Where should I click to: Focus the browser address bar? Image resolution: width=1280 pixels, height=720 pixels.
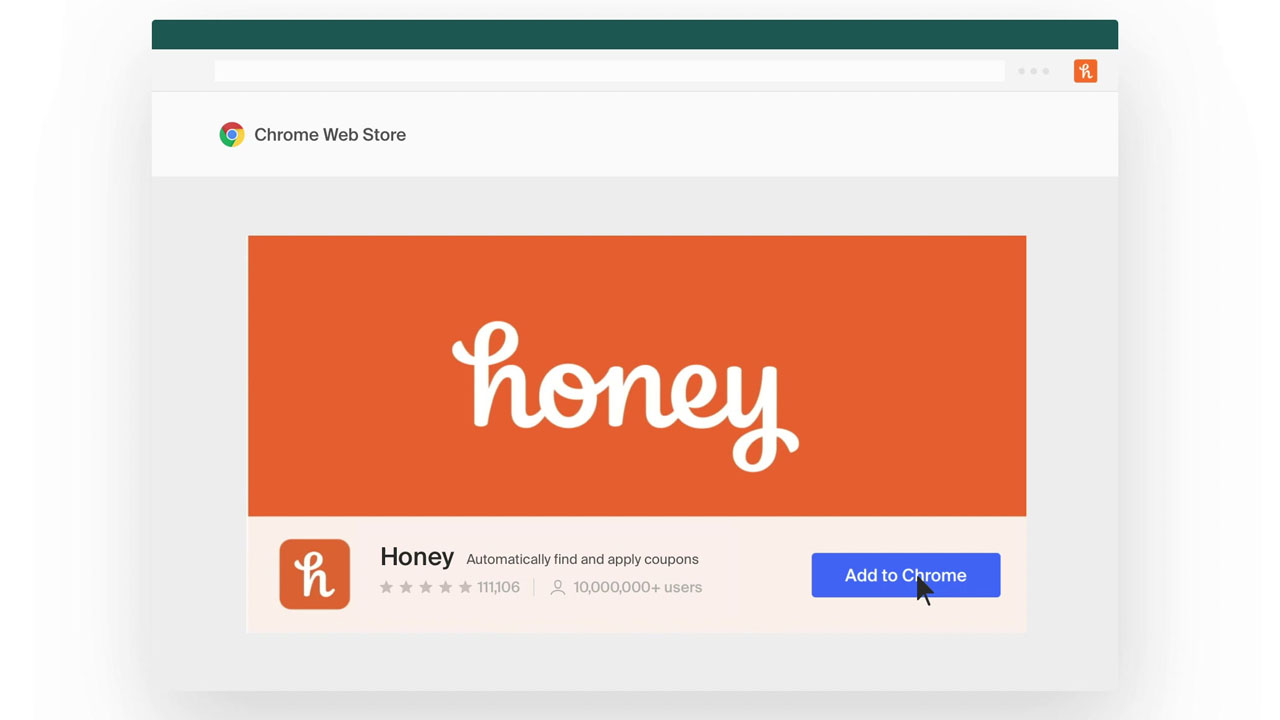coord(609,71)
